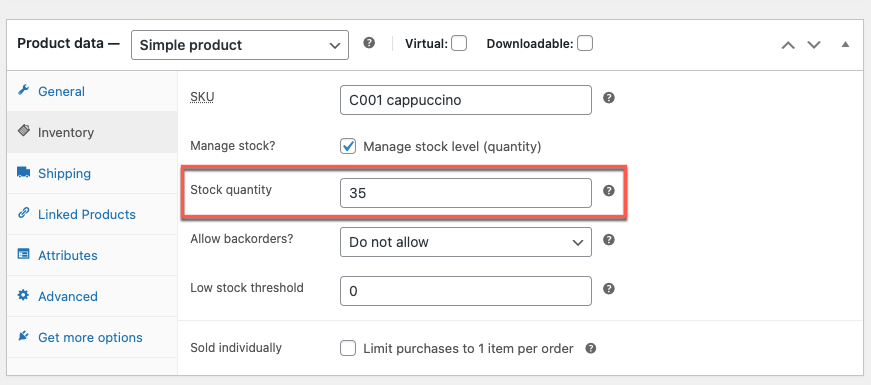Click help icon next to Low stock threshold

[x=609, y=289]
